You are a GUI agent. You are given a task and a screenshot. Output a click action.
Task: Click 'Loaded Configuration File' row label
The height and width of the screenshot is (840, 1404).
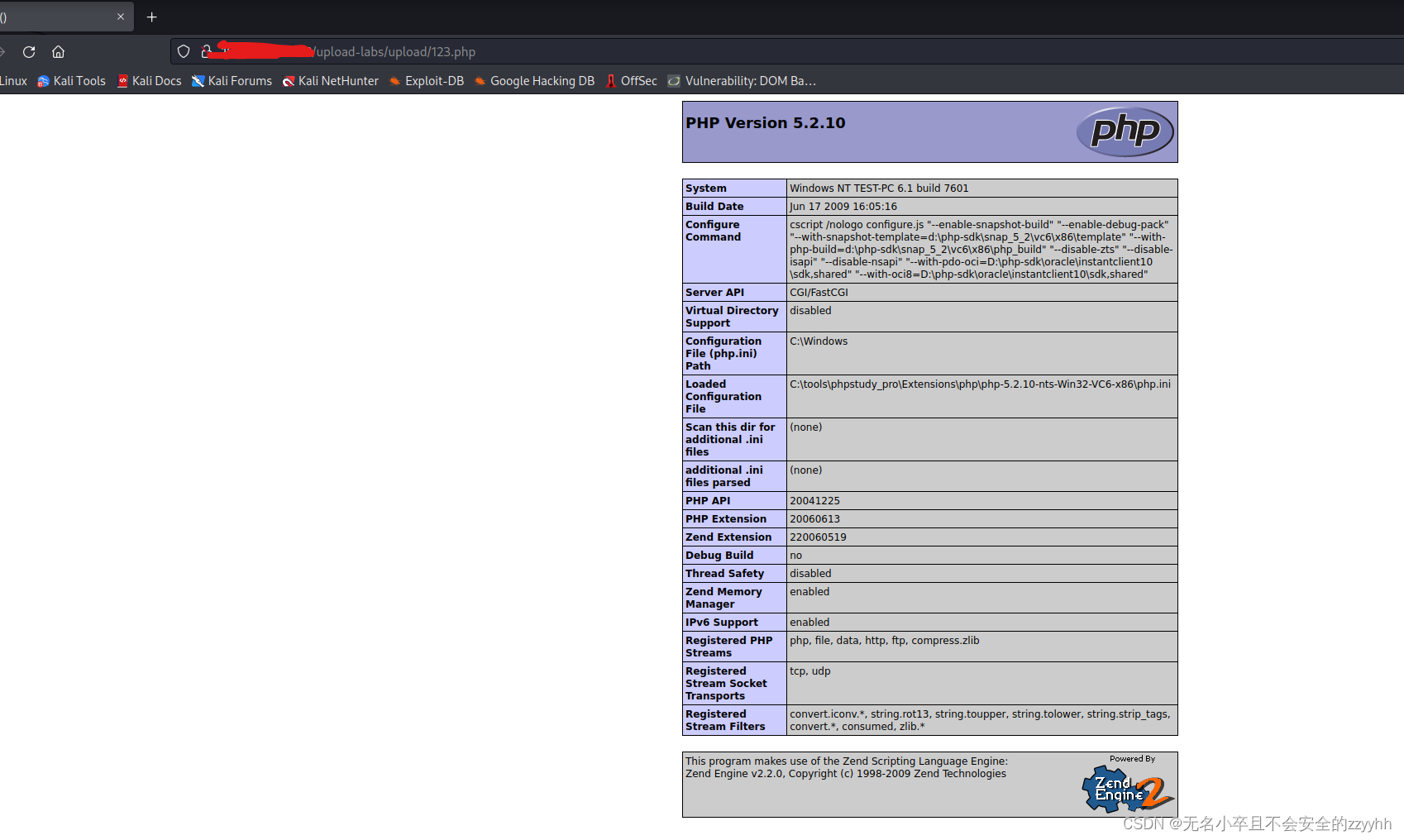(x=723, y=396)
